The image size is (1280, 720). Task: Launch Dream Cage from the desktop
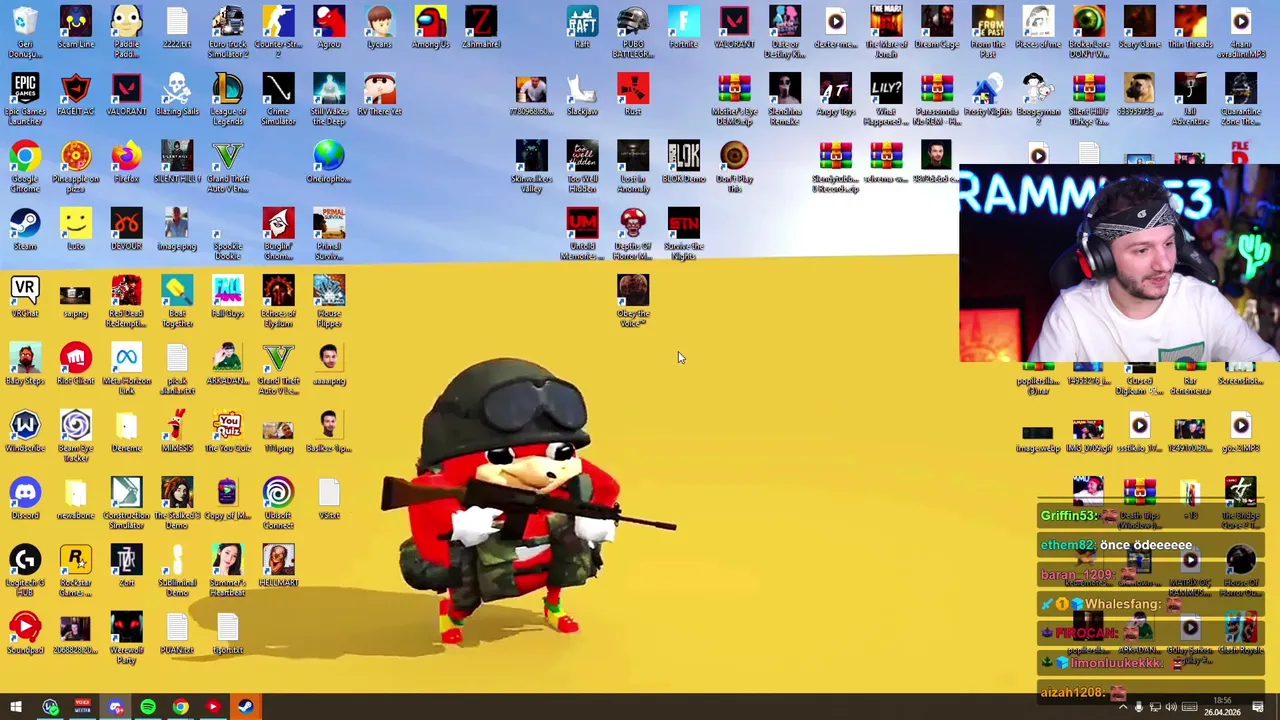click(x=937, y=28)
